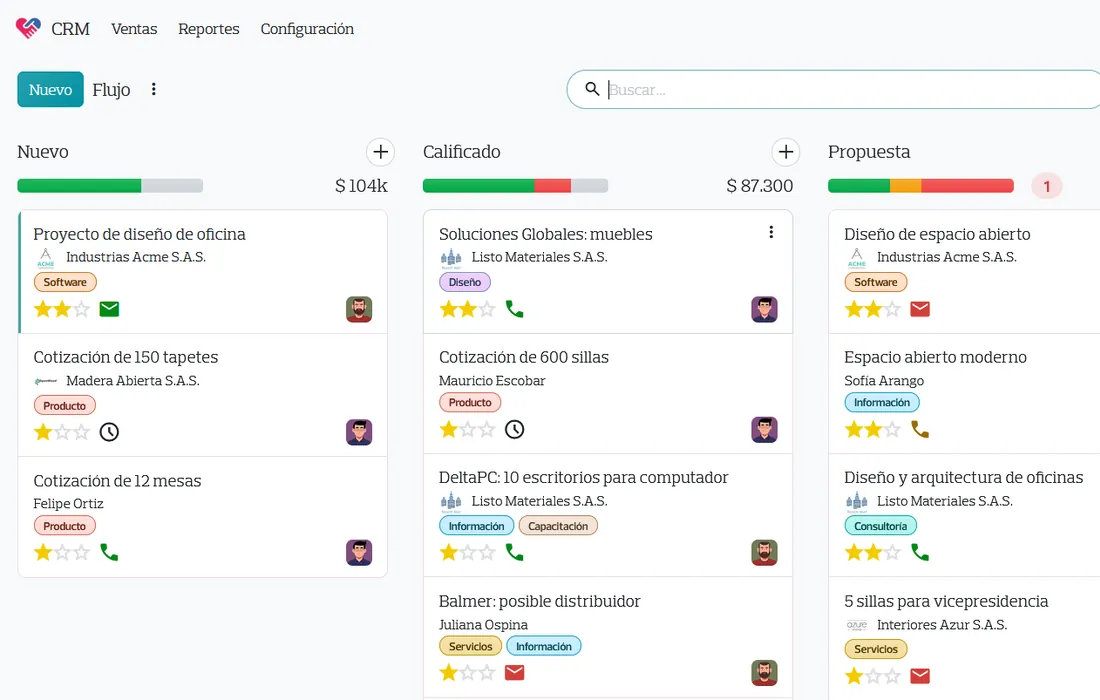This screenshot has width=1100, height=700.
Task: Click the salesperson avatar on Proyecto de diseño de oficina
Action: pos(359,309)
